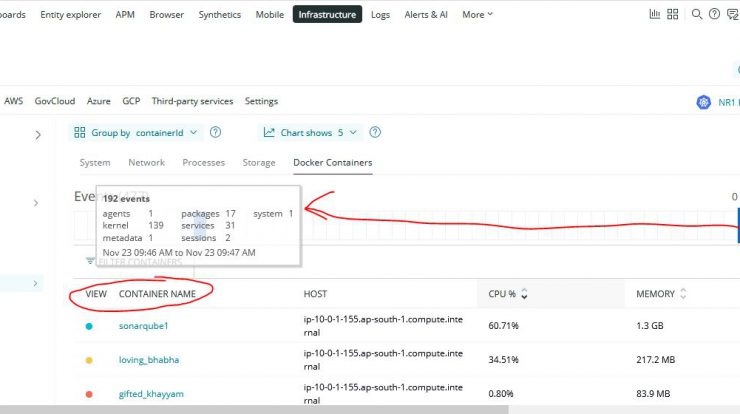Open the AWS sub-navigation tab

click(x=13, y=101)
